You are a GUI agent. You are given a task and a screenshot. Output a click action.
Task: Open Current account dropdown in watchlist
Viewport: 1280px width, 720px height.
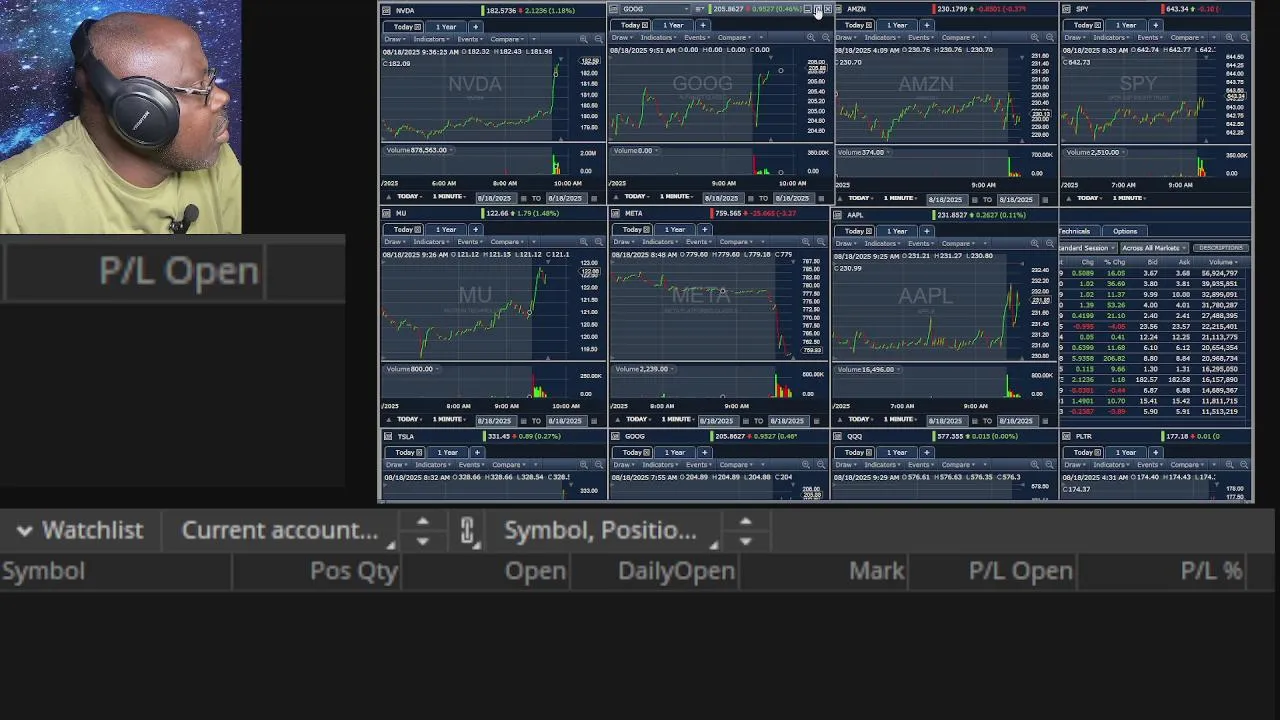point(287,531)
